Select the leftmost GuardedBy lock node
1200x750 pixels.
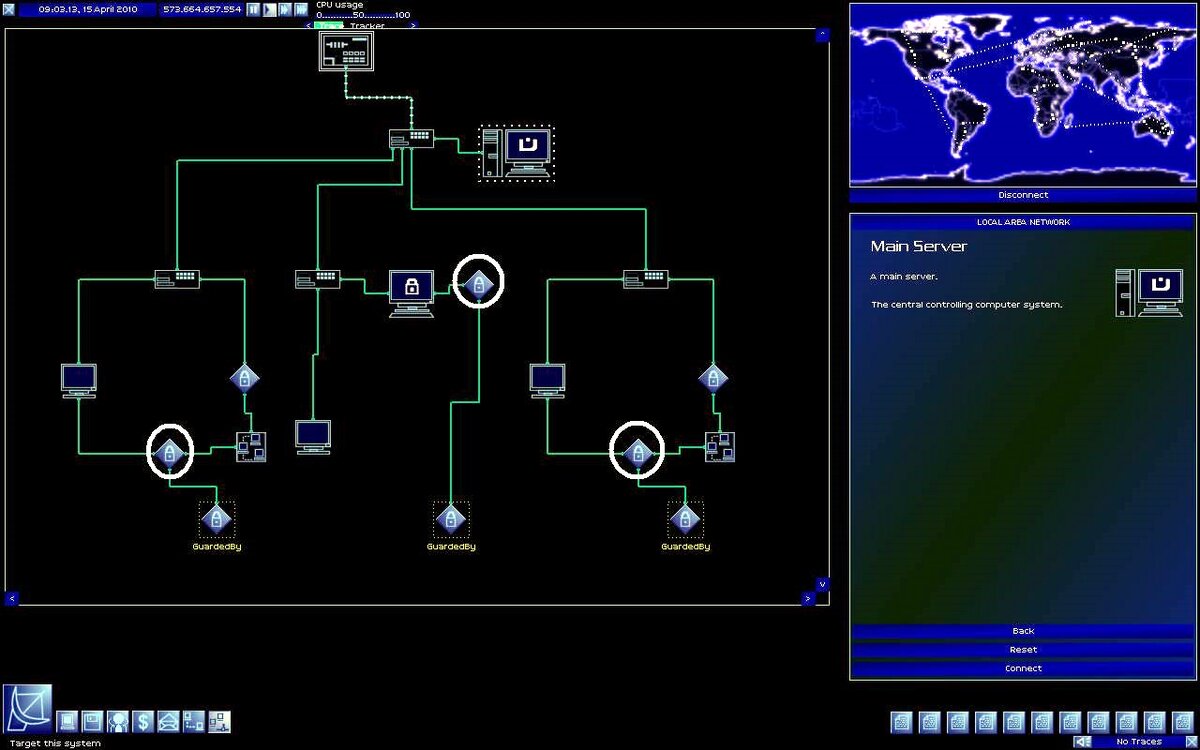tap(216, 519)
